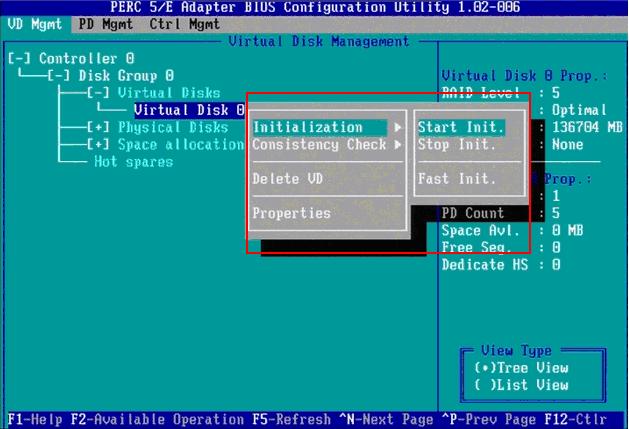Open Properties from the context menu

pos(291,213)
